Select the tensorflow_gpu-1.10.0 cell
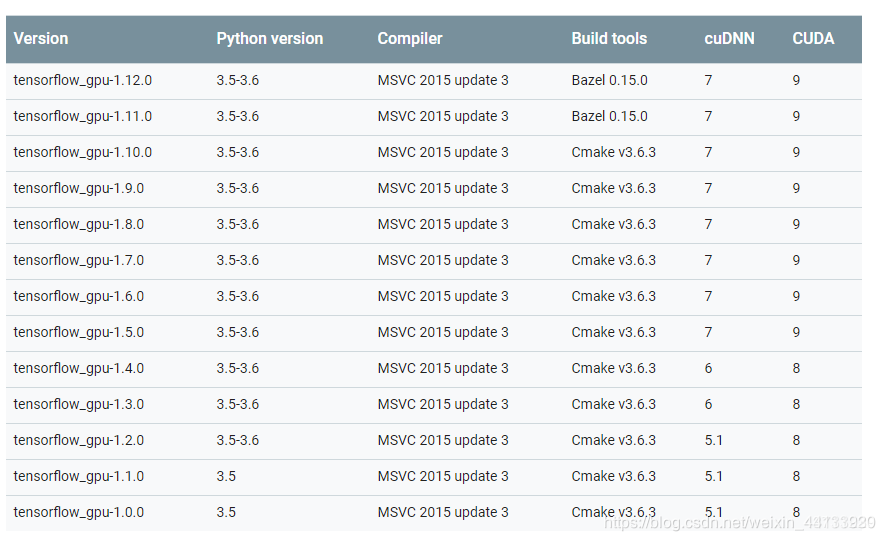The height and width of the screenshot is (541, 885). [82, 152]
